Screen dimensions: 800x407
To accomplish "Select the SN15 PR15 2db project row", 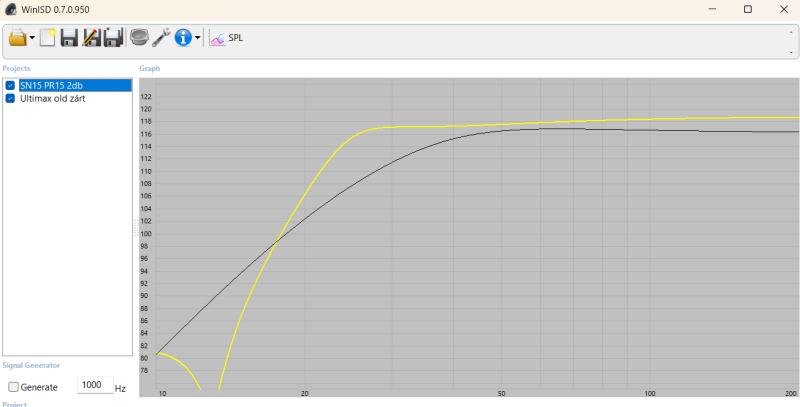I will point(74,86).
